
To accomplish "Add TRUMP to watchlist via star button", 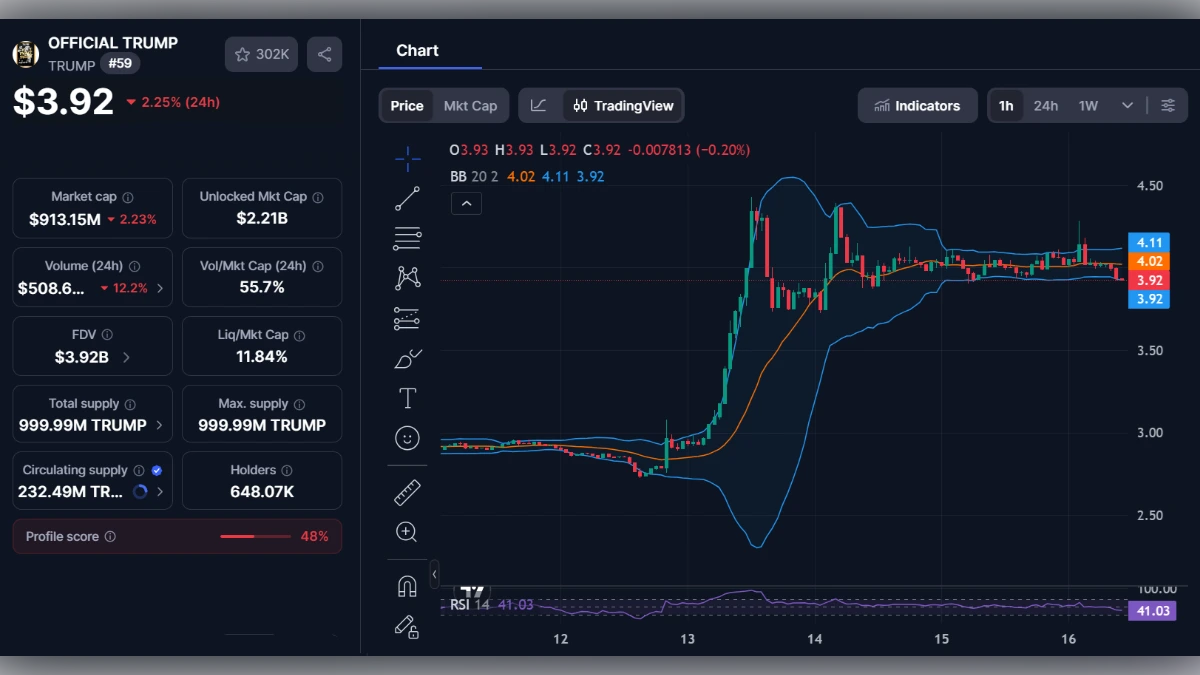I will pyautogui.click(x=261, y=54).
